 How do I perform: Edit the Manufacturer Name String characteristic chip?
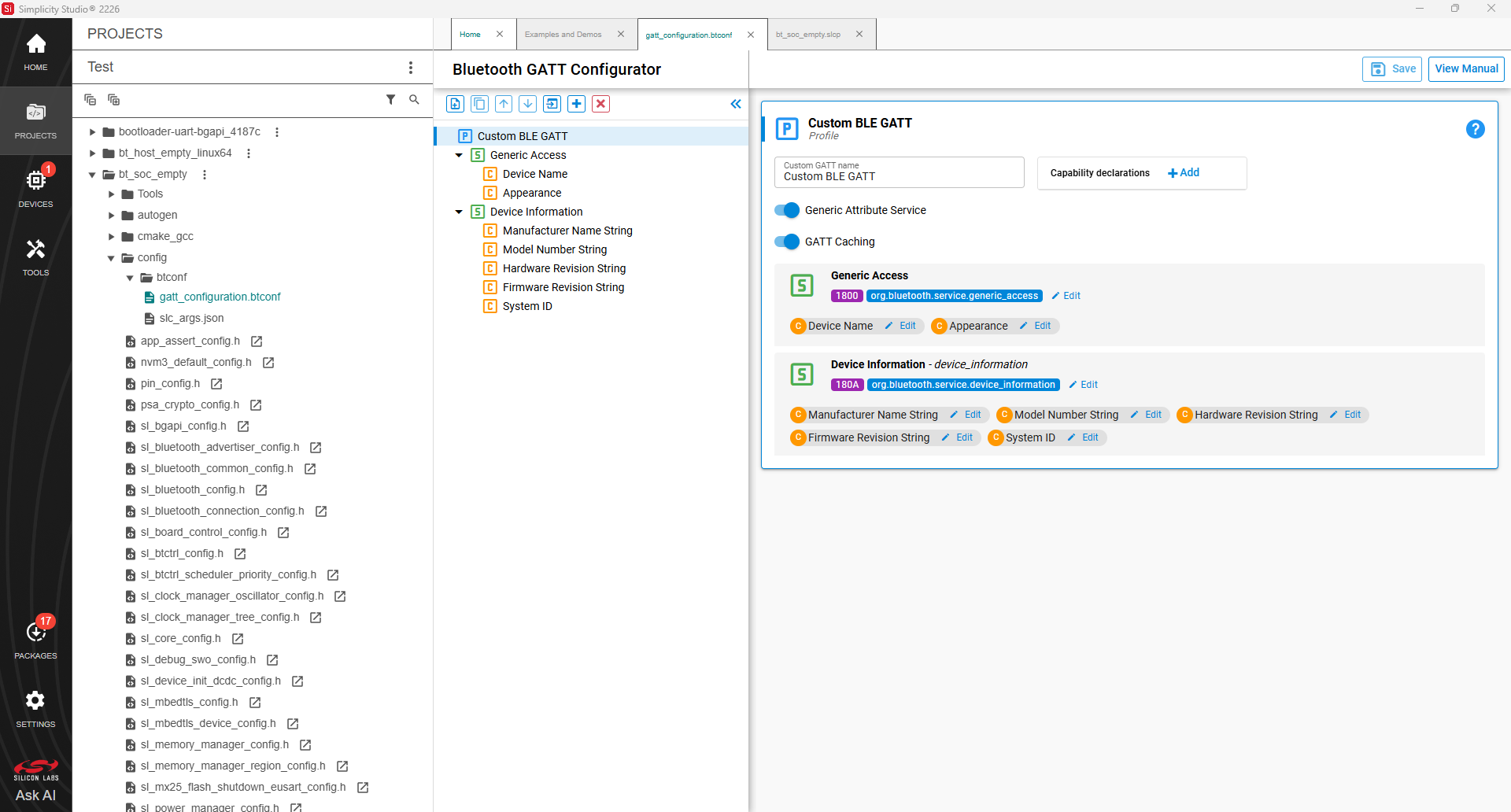pyautogui.click(x=966, y=415)
